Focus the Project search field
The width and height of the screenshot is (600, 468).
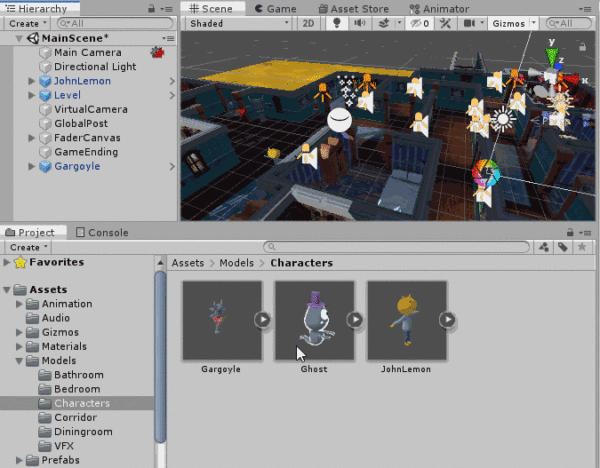[x=396, y=247]
